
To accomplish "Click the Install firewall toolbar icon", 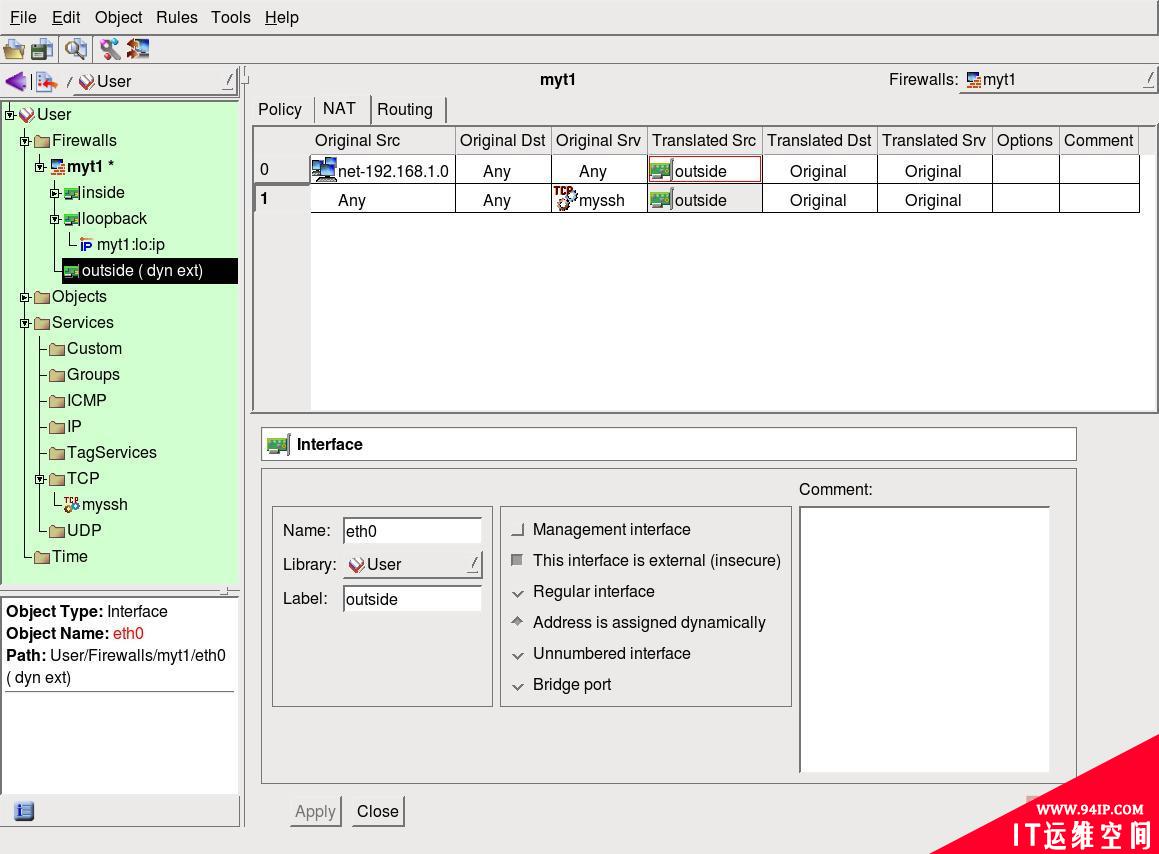I will tap(137, 50).
